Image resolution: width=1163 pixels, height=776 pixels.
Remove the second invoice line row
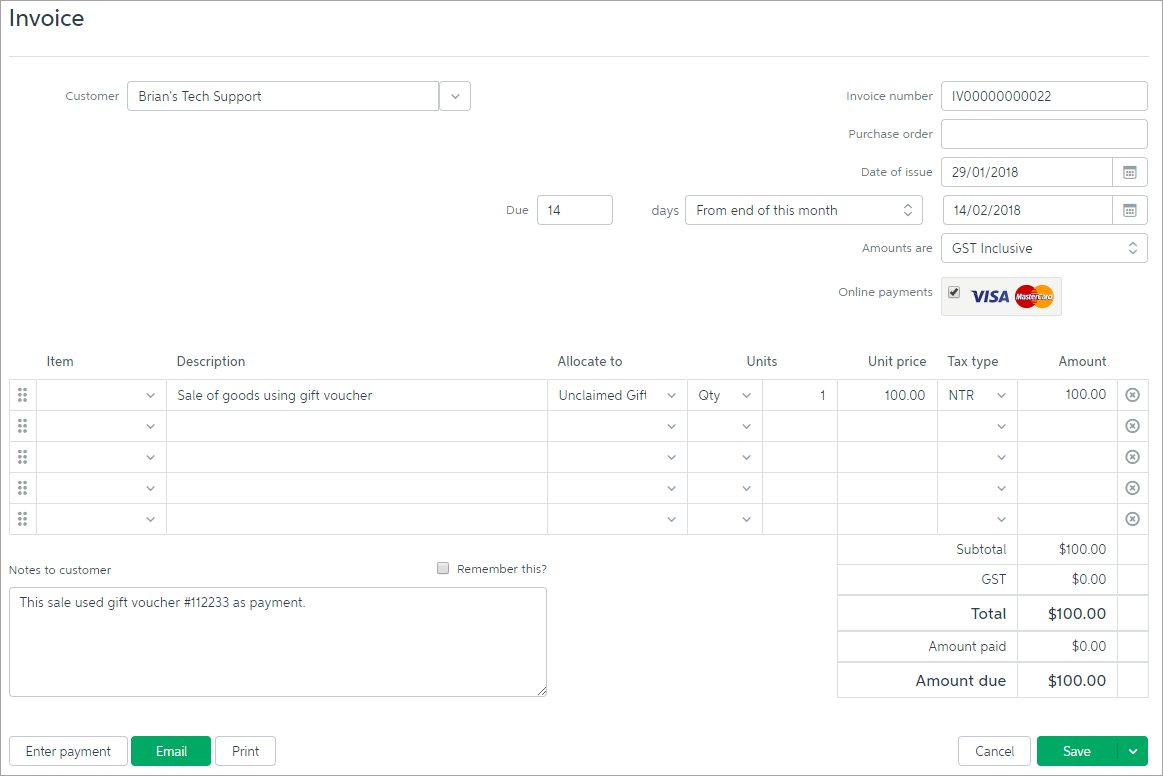coord(1133,426)
